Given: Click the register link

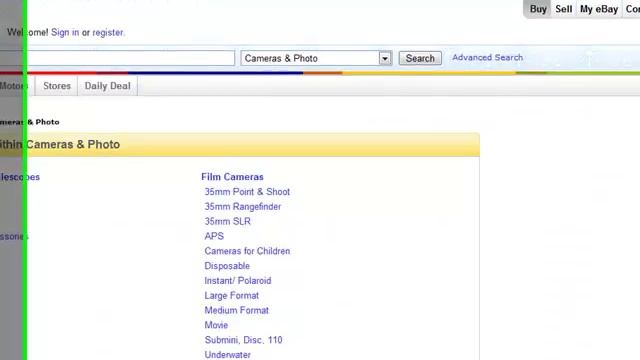Looking at the screenshot, I should (108, 33).
